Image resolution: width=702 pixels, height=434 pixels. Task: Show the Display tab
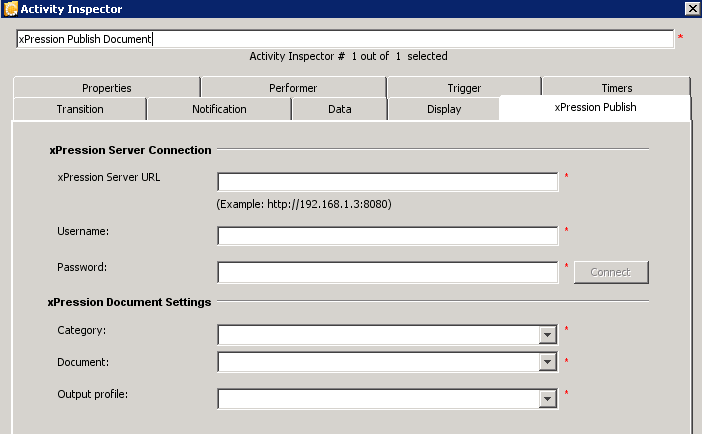[x=444, y=109]
